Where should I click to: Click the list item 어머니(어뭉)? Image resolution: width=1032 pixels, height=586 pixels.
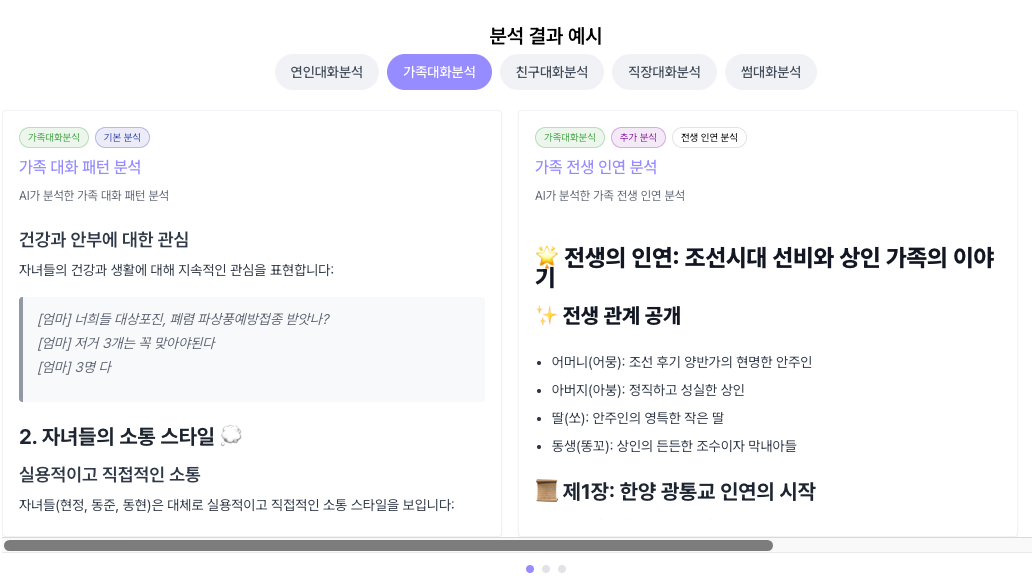point(682,362)
